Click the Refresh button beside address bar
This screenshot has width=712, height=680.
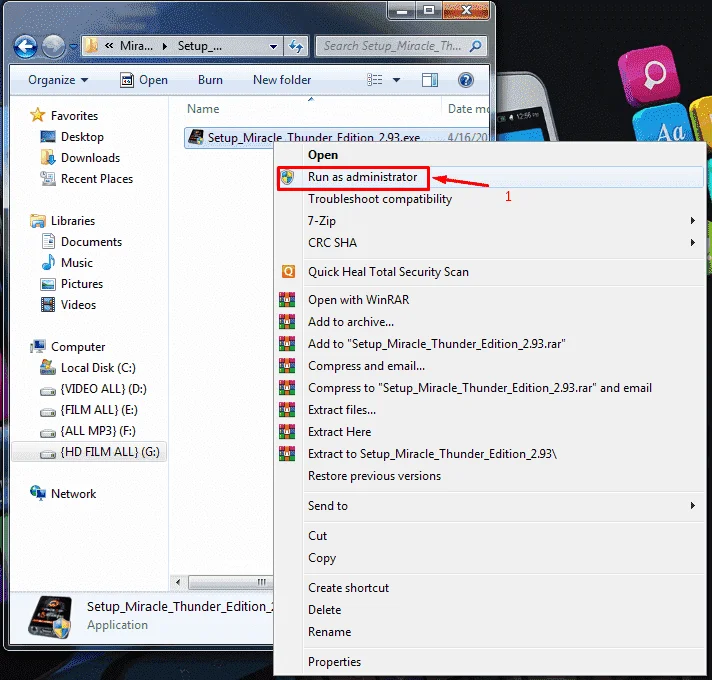pos(296,46)
